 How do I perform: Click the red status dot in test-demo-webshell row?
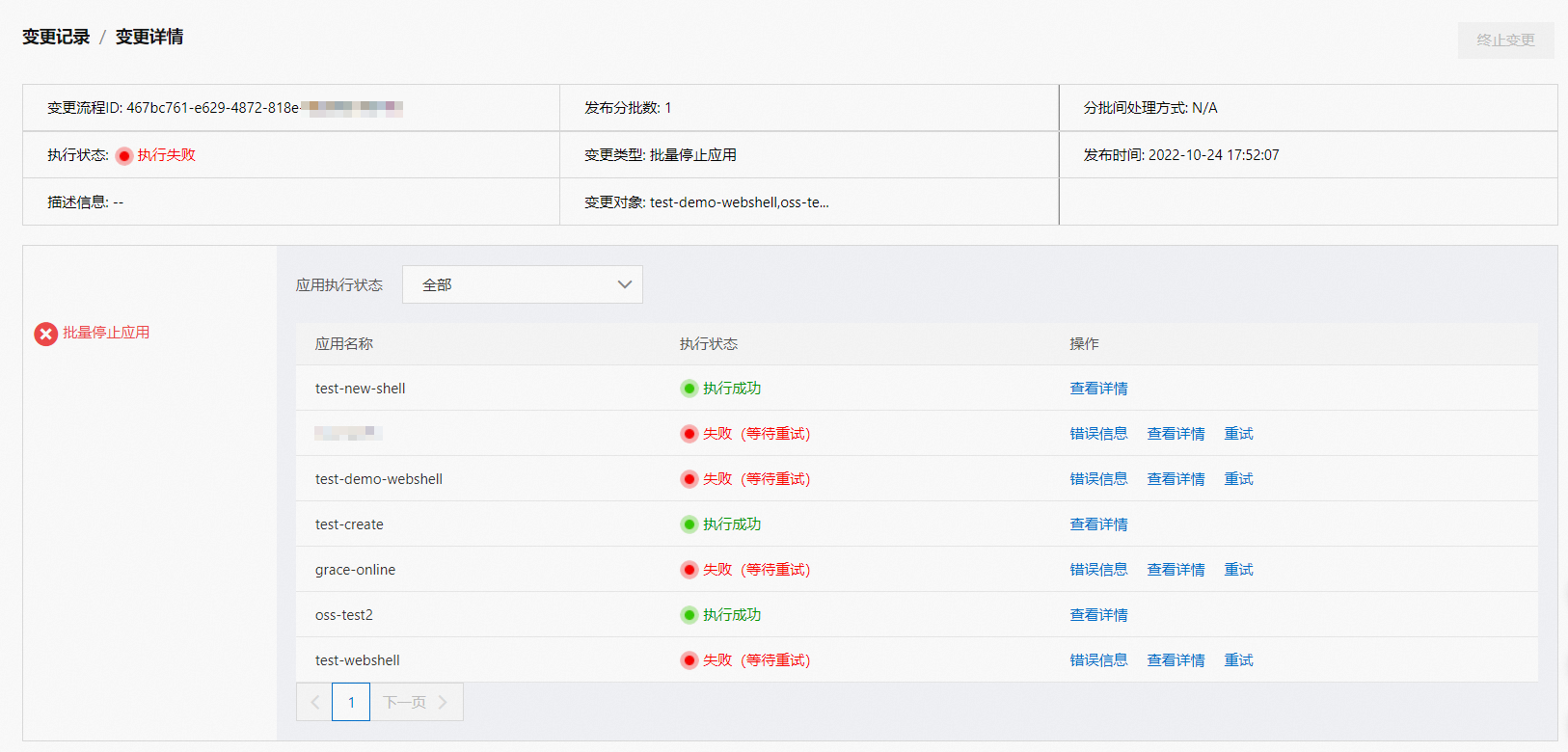[x=689, y=479]
